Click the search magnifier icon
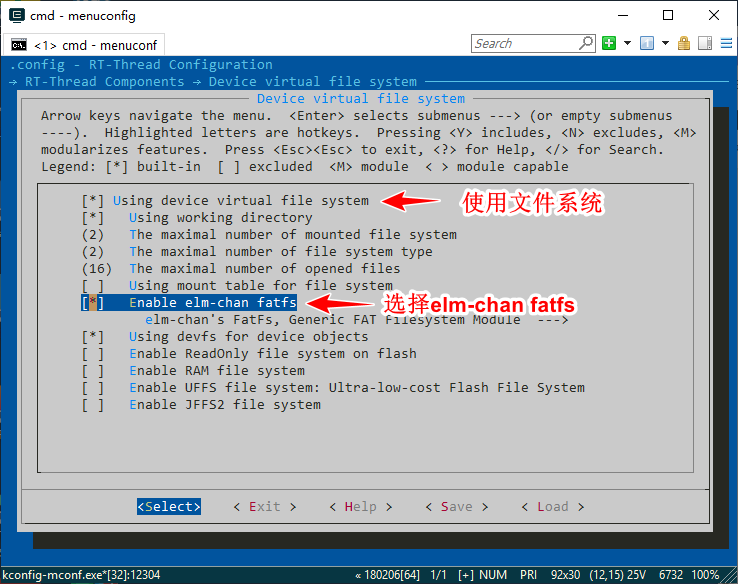This screenshot has width=738, height=584. 586,43
